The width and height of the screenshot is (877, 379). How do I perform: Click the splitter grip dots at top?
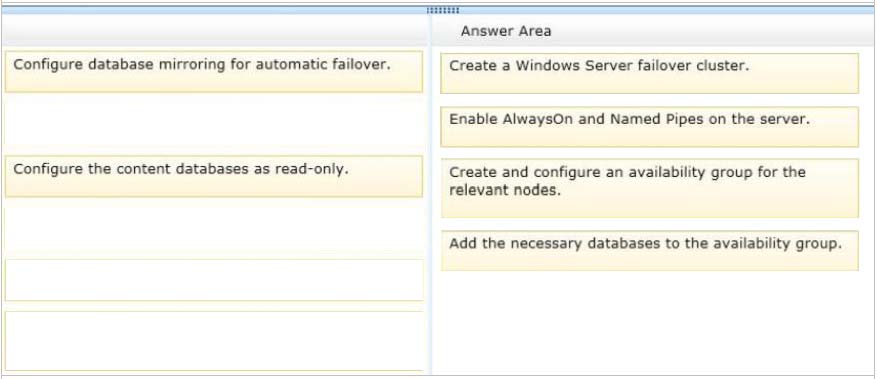[x=443, y=11]
